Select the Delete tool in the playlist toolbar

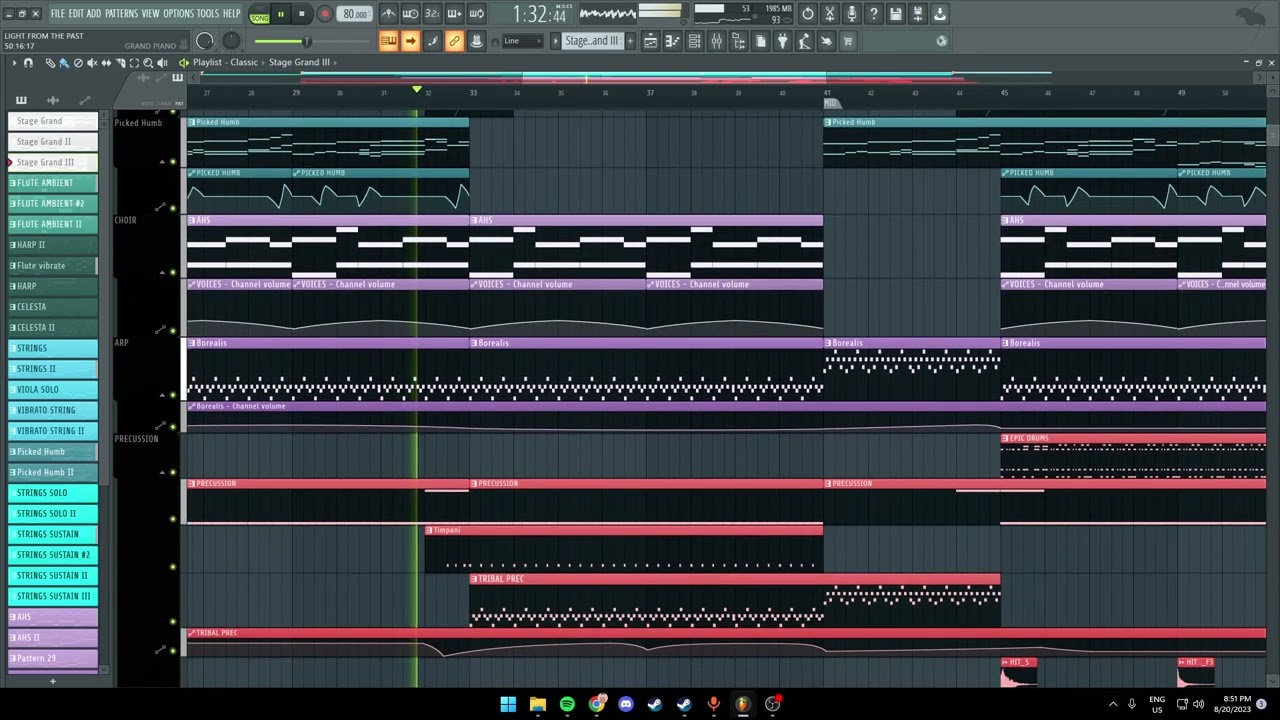pos(78,63)
